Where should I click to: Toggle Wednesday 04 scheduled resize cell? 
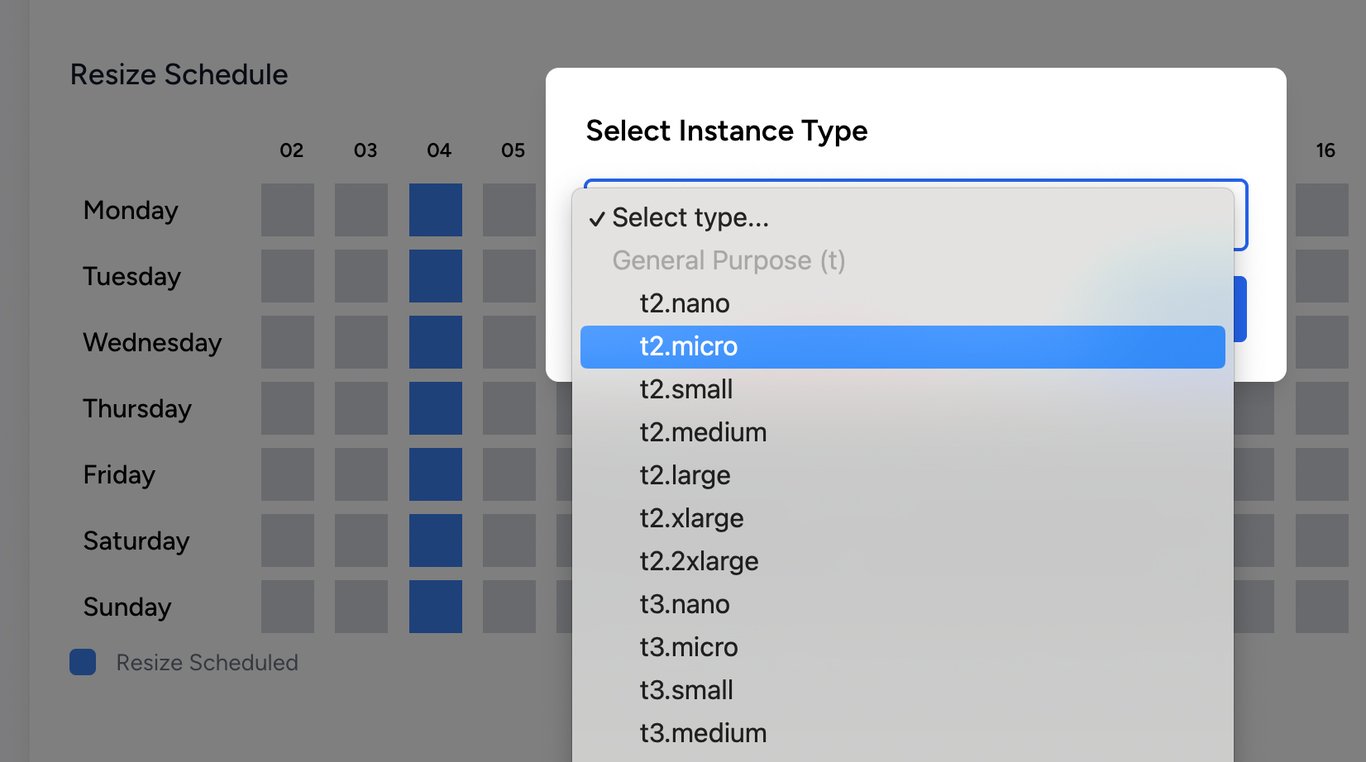pyautogui.click(x=435, y=342)
